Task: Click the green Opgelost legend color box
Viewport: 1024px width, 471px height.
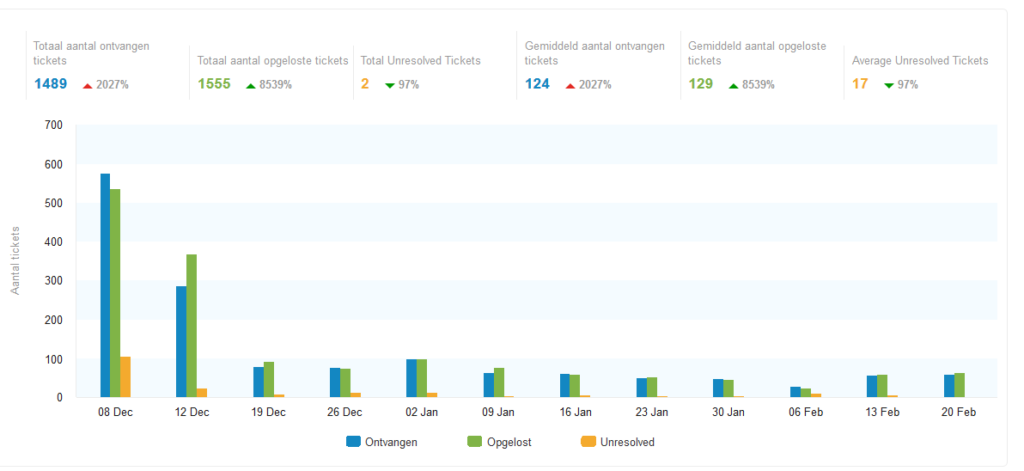Action: pyautogui.click(x=475, y=442)
